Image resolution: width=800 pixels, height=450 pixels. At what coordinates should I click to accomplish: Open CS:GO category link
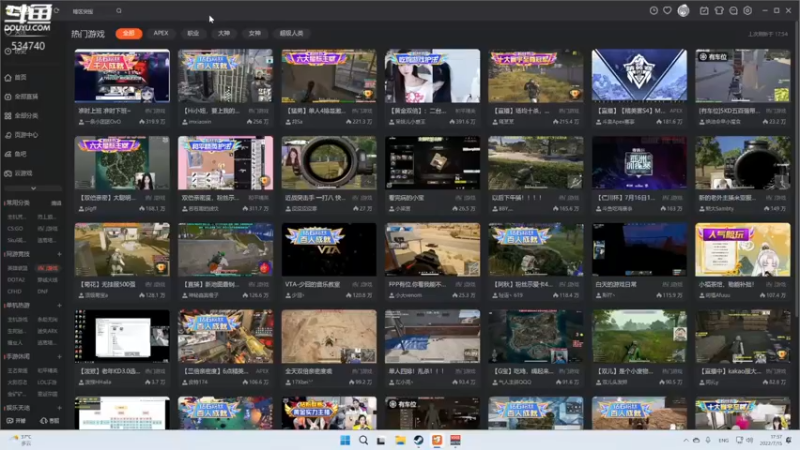(x=15, y=229)
